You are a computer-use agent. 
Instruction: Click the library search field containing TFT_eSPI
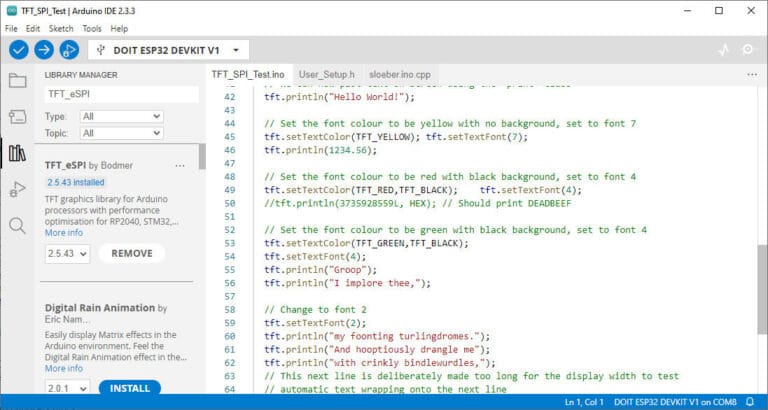(x=120, y=95)
